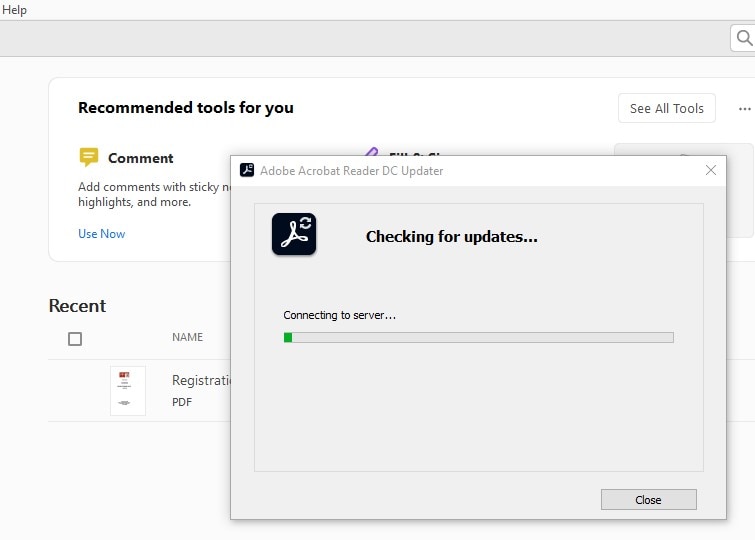Open the recommended tools more options ellipsis
The width and height of the screenshot is (755, 540).
click(x=744, y=109)
